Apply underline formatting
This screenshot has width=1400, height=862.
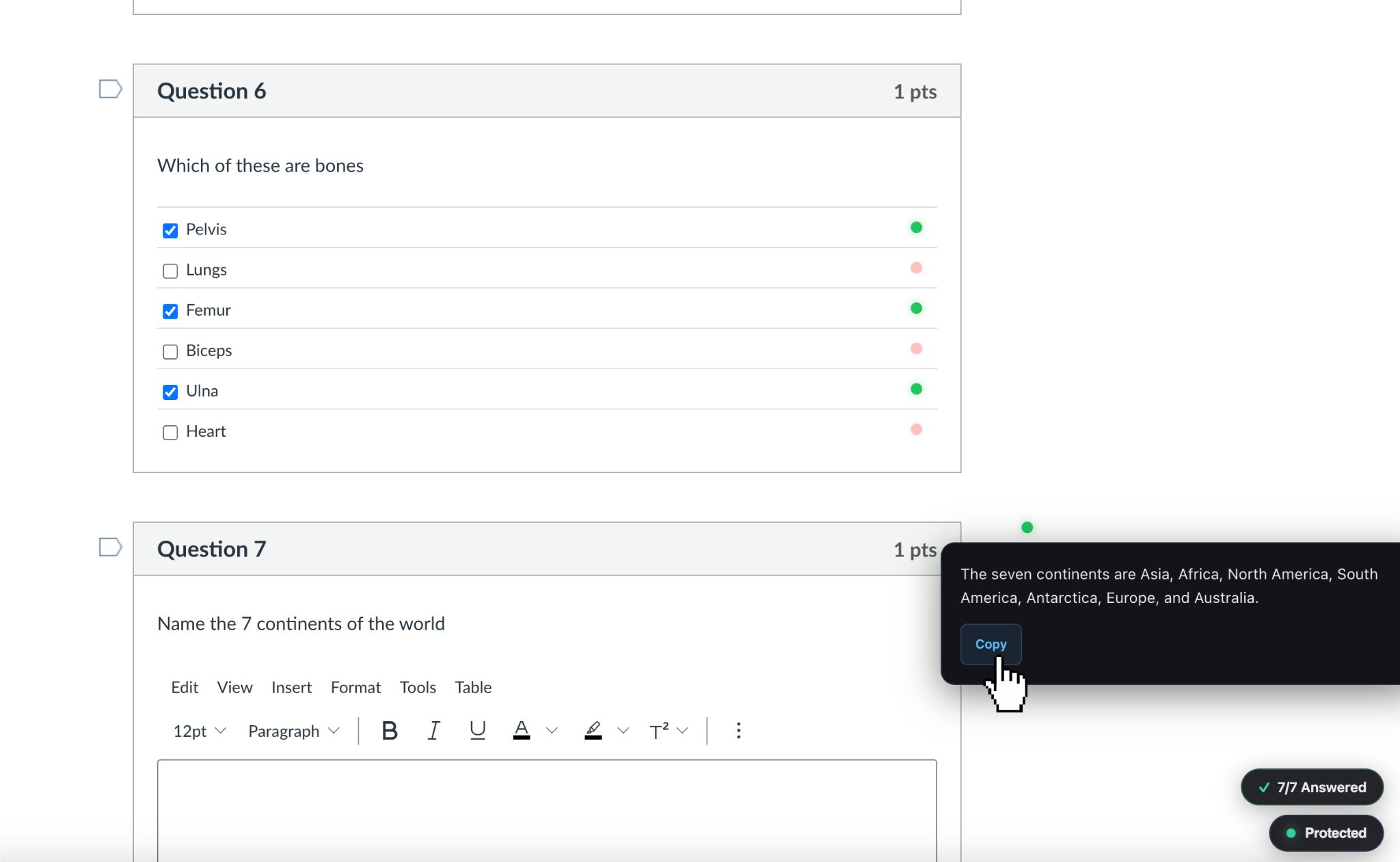477,730
